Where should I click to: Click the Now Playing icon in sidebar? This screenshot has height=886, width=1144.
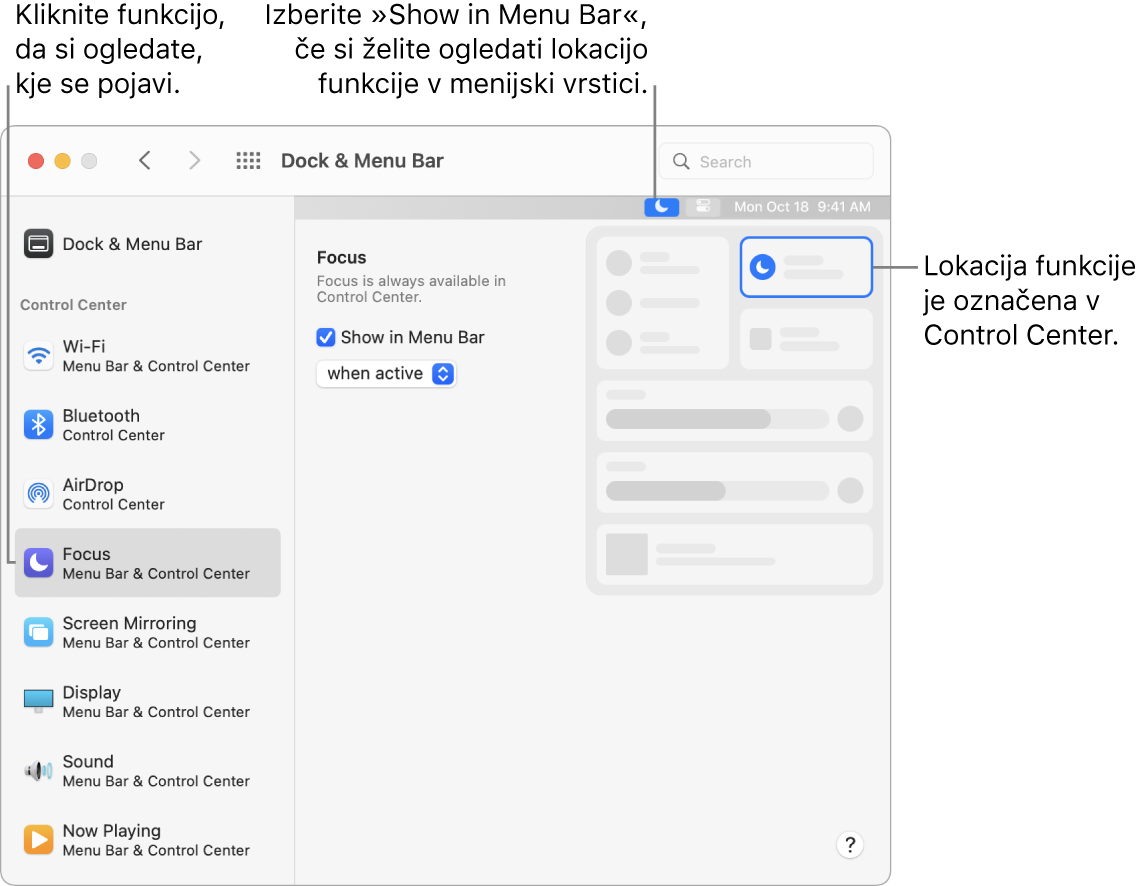click(x=39, y=840)
